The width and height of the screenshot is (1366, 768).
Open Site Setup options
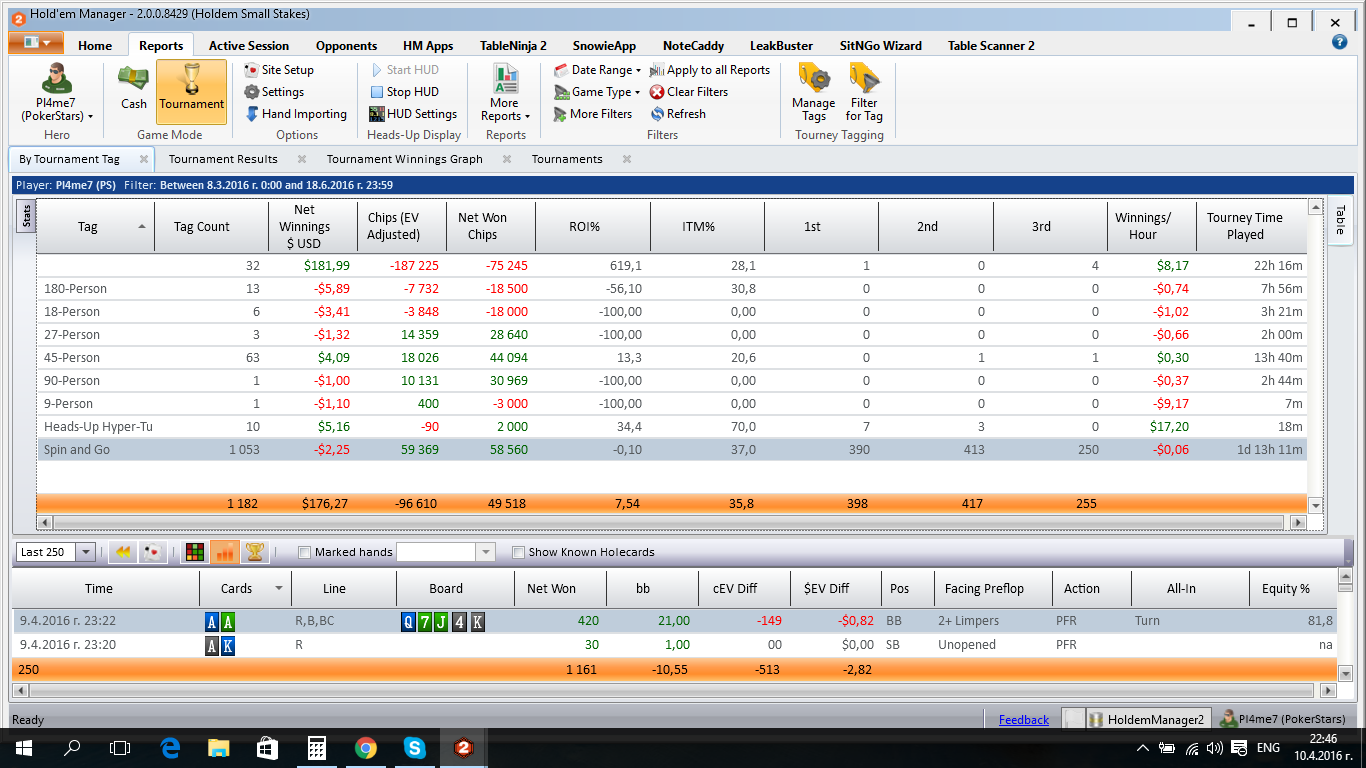coord(279,70)
